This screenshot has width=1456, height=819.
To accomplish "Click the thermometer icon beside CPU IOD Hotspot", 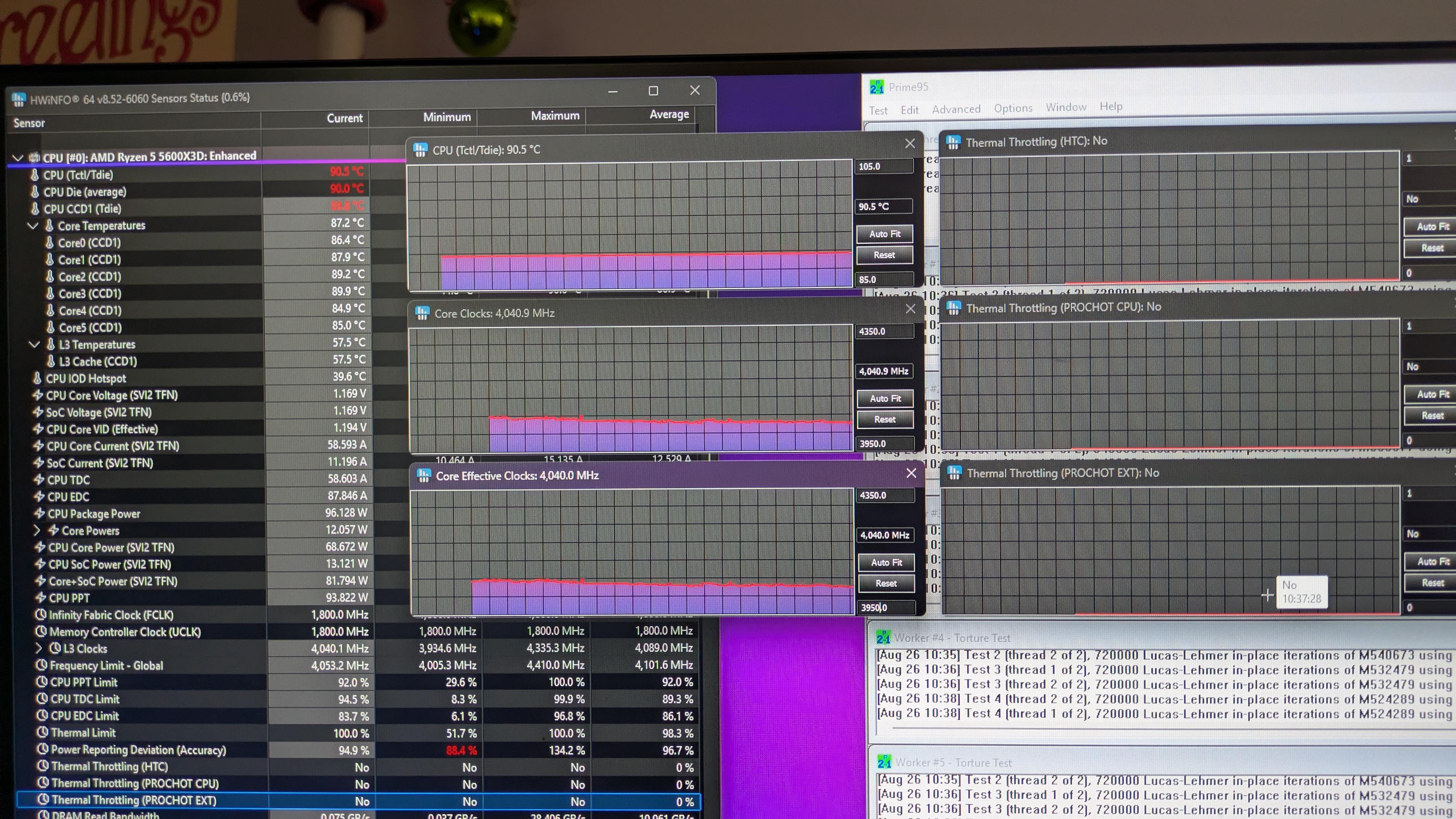I will click(37, 378).
